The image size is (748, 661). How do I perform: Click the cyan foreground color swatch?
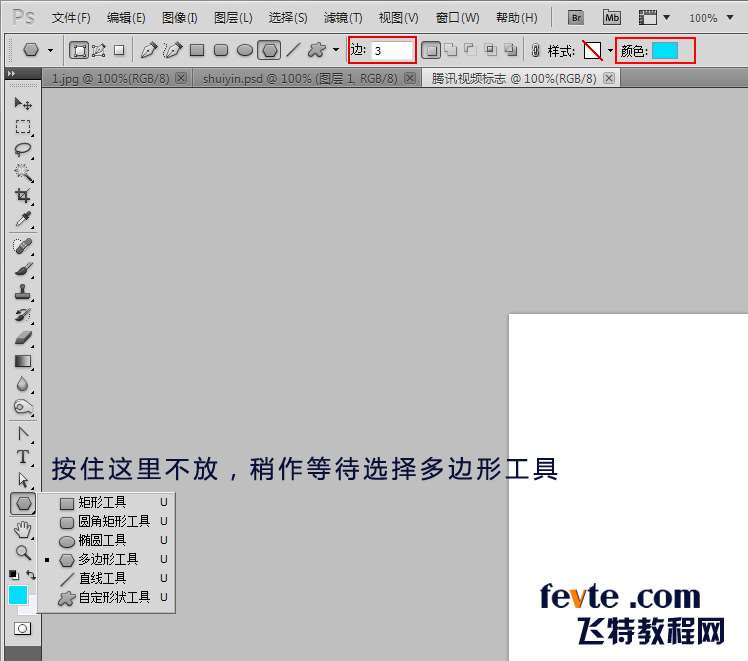[x=18, y=596]
